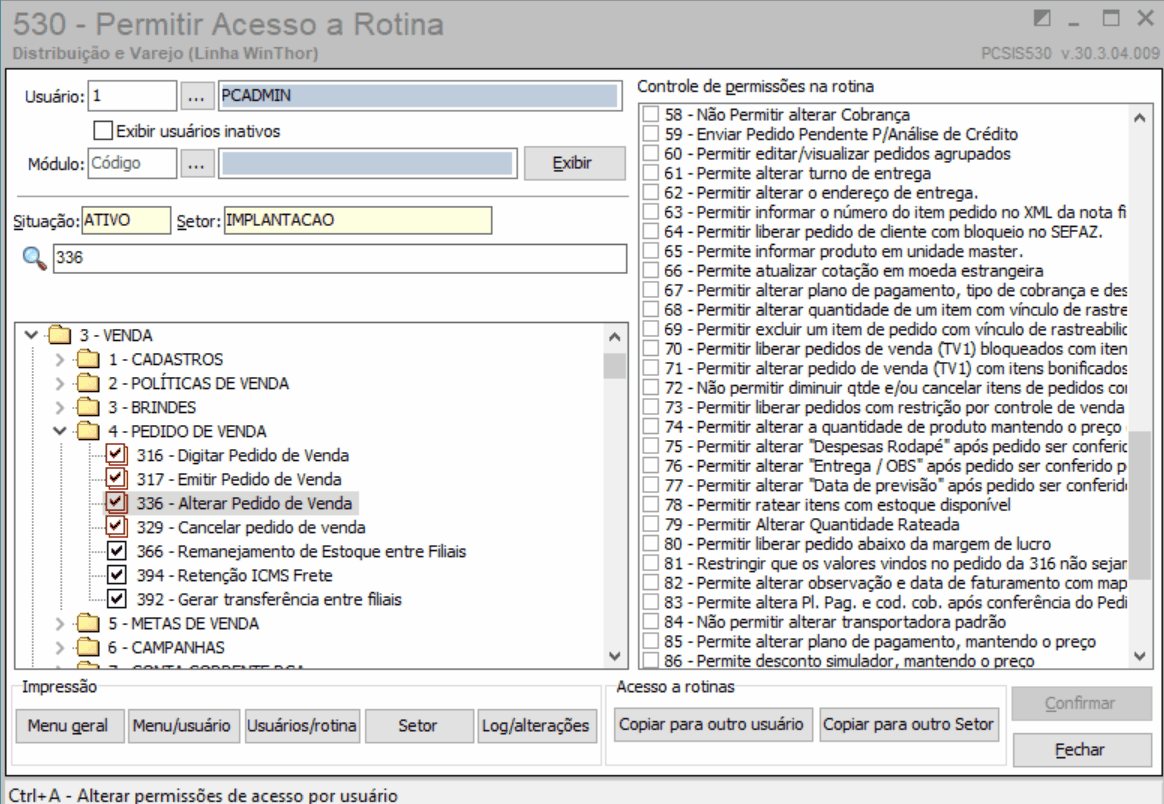The image size is (1164, 804).
Task: Click the Situação field showing ATIVO
Action: pos(126,220)
